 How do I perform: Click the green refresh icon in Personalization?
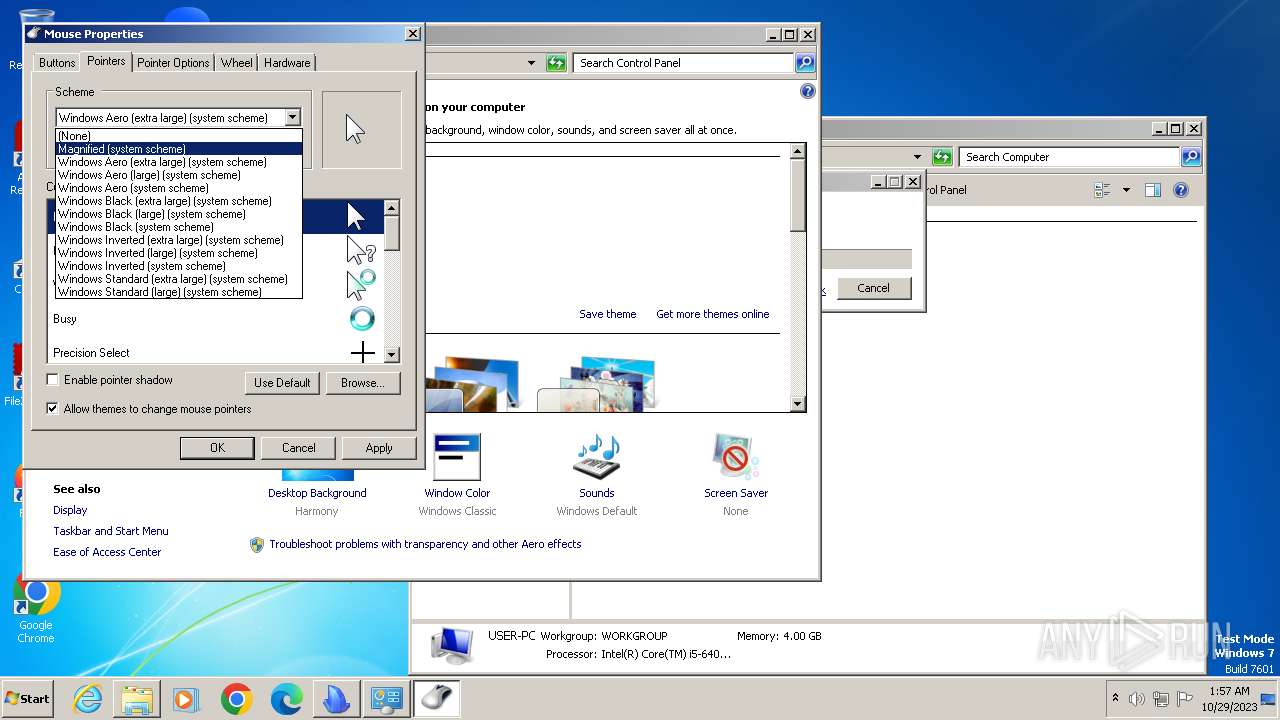coord(556,63)
